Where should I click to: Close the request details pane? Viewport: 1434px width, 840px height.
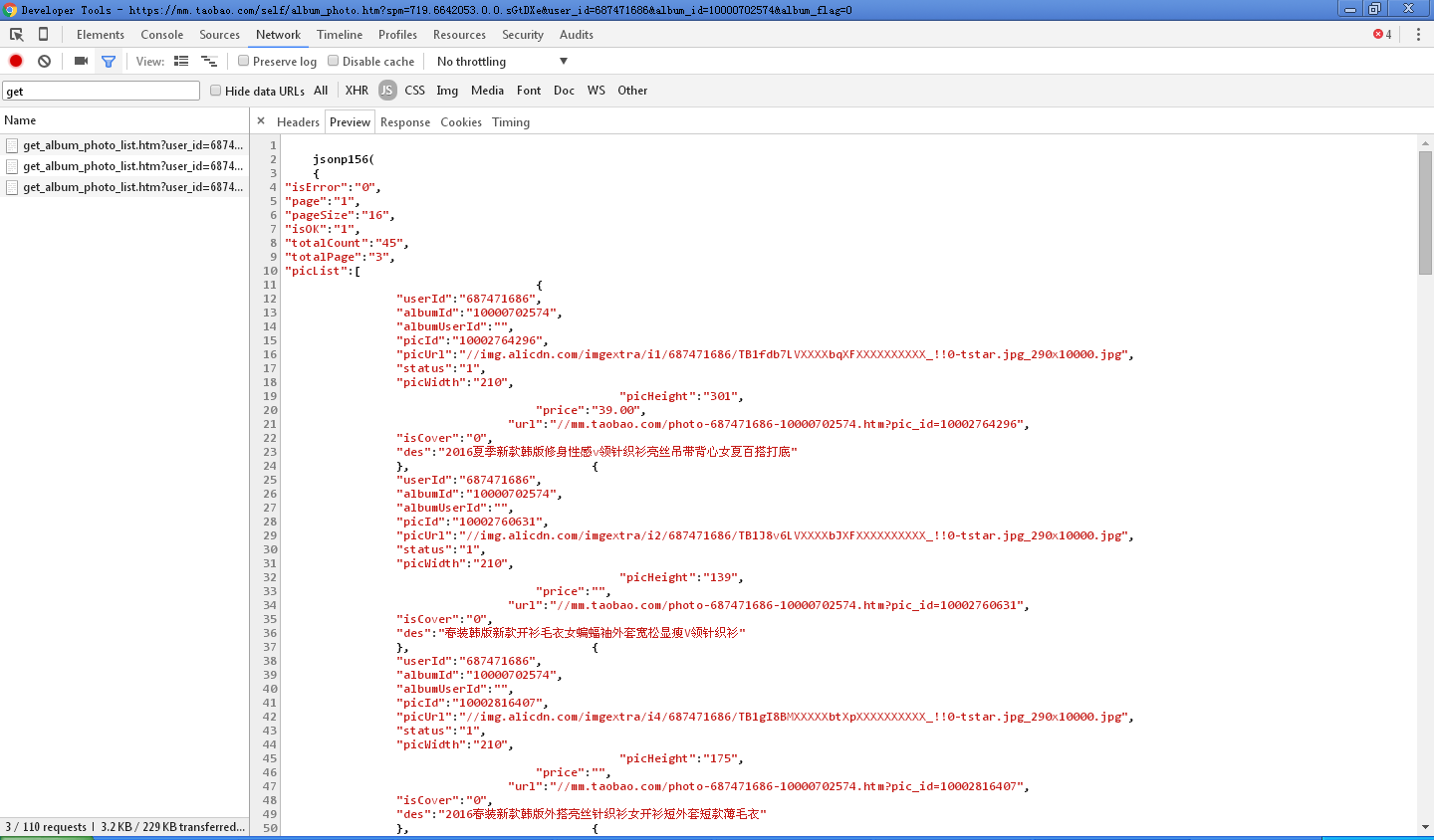pos(261,121)
